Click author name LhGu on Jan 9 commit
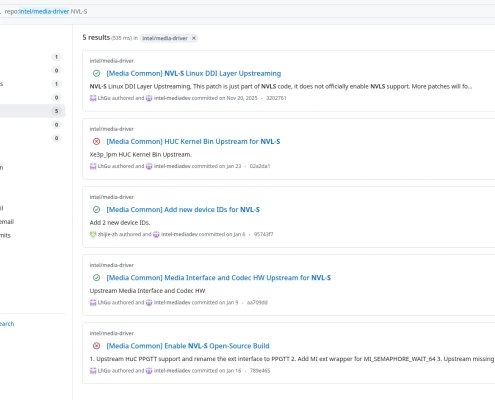Screen dimensions: 495x400 click(104, 302)
